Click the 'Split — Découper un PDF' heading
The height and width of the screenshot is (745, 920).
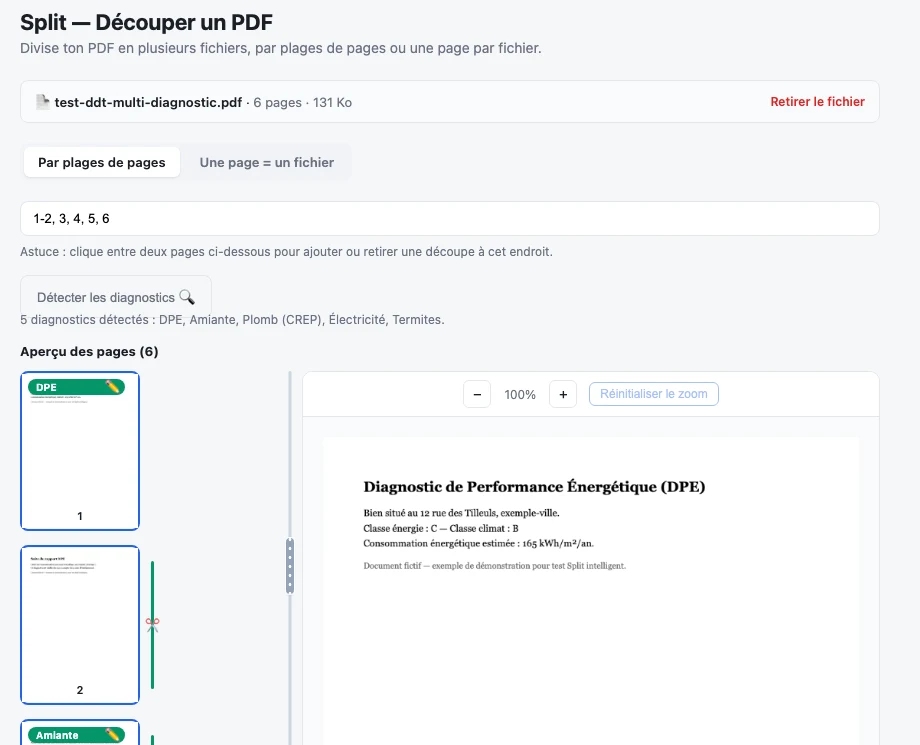(x=147, y=22)
